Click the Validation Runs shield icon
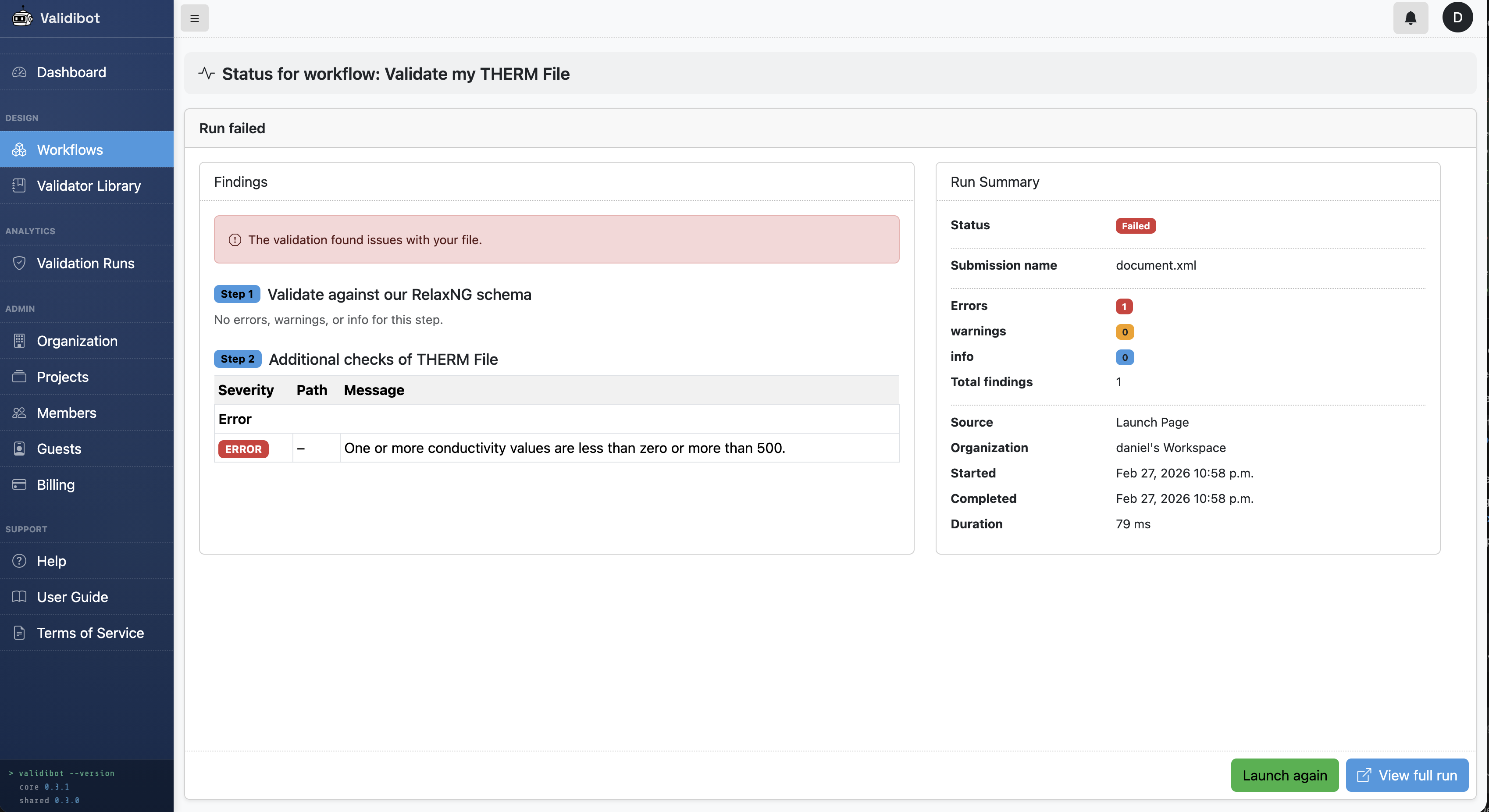 click(20, 263)
